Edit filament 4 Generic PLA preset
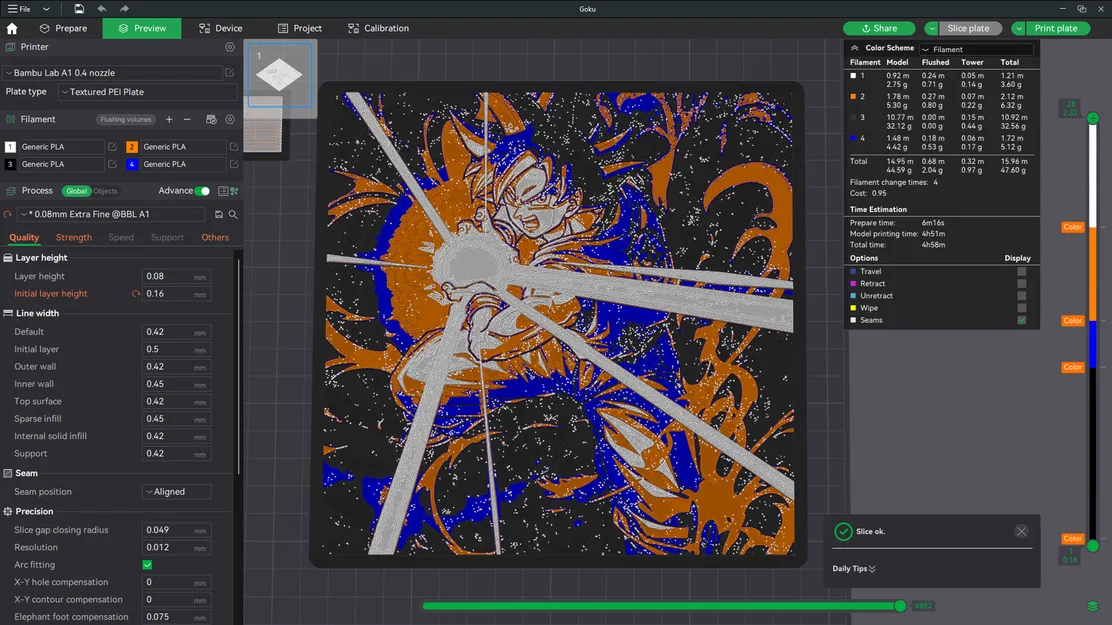Screen dimensions: 1112x625 tap(234, 164)
